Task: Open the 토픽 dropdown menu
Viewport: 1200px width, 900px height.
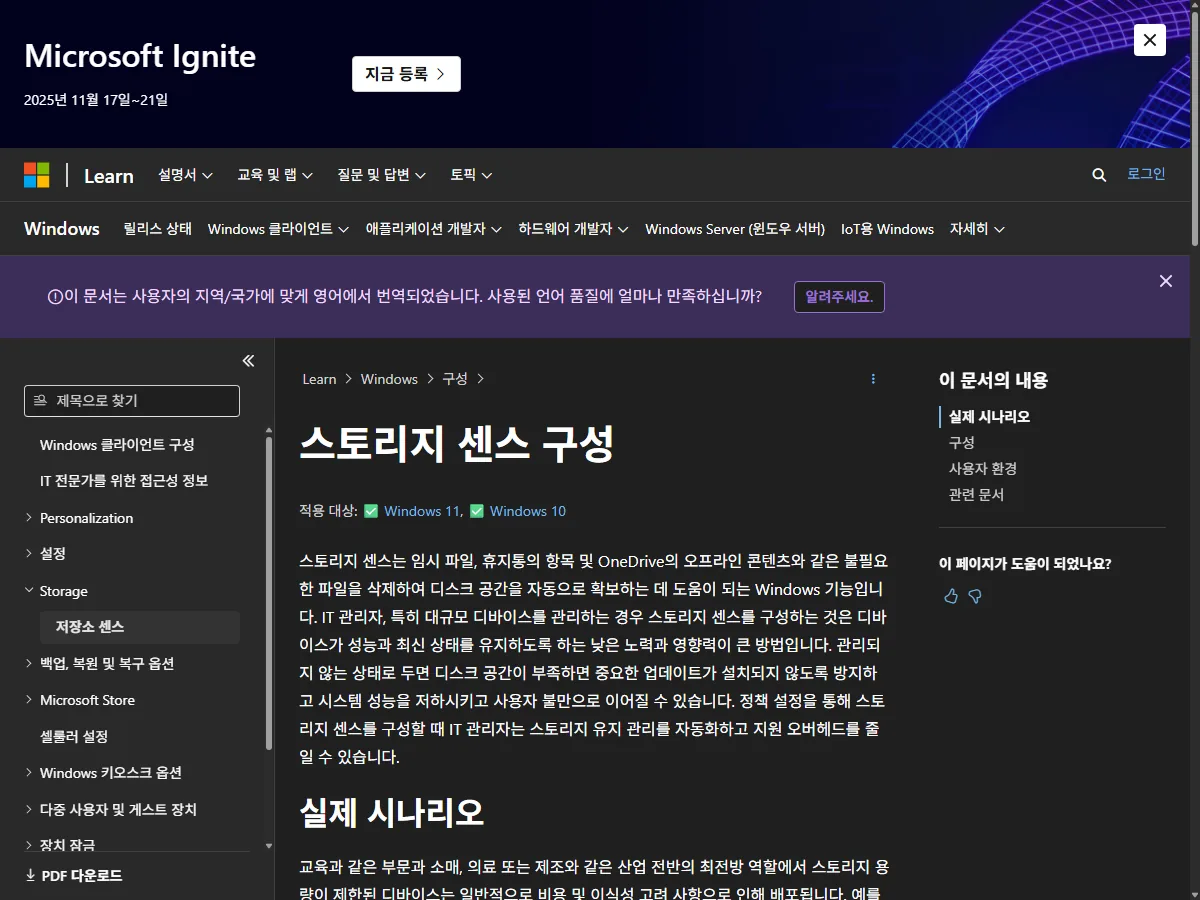Action: click(471, 175)
